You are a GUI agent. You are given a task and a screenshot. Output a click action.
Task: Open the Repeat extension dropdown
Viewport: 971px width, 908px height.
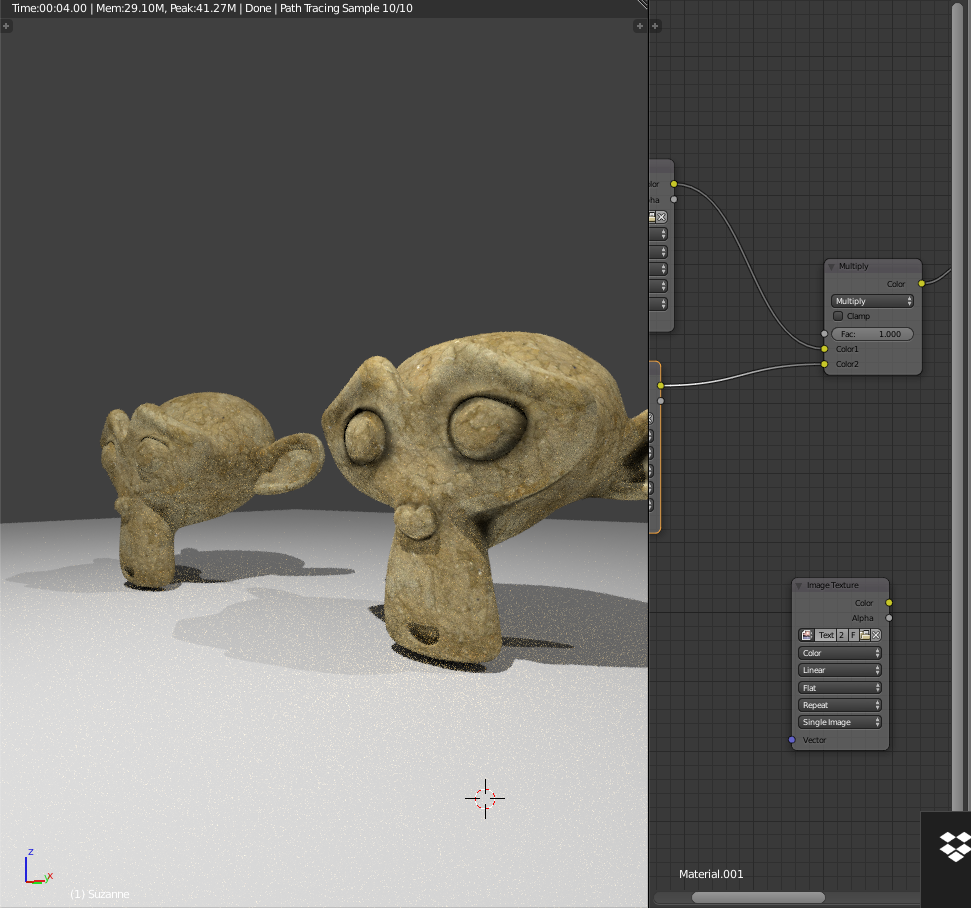tap(840, 705)
